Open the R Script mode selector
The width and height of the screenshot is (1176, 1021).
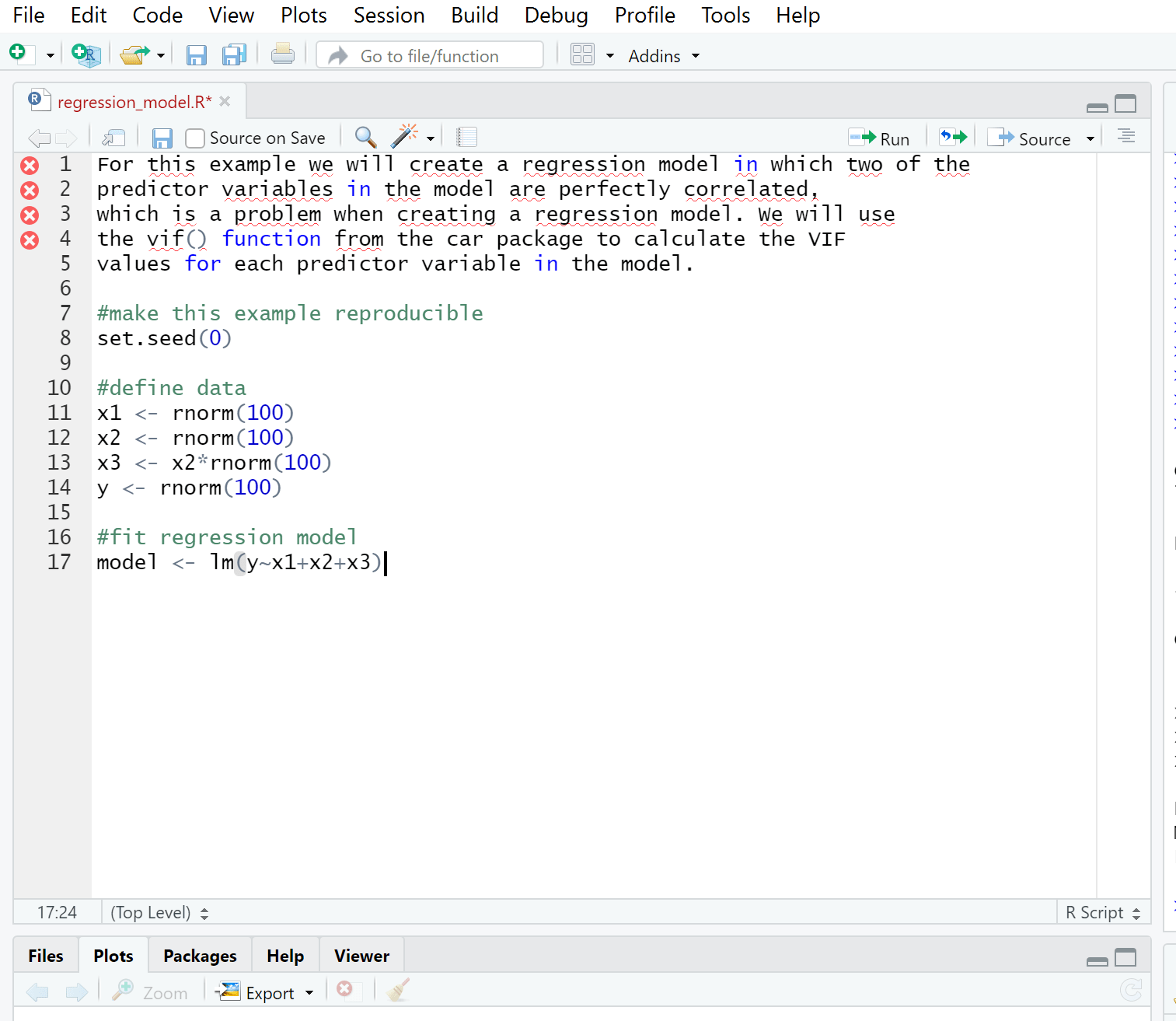tap(1101, 912)
